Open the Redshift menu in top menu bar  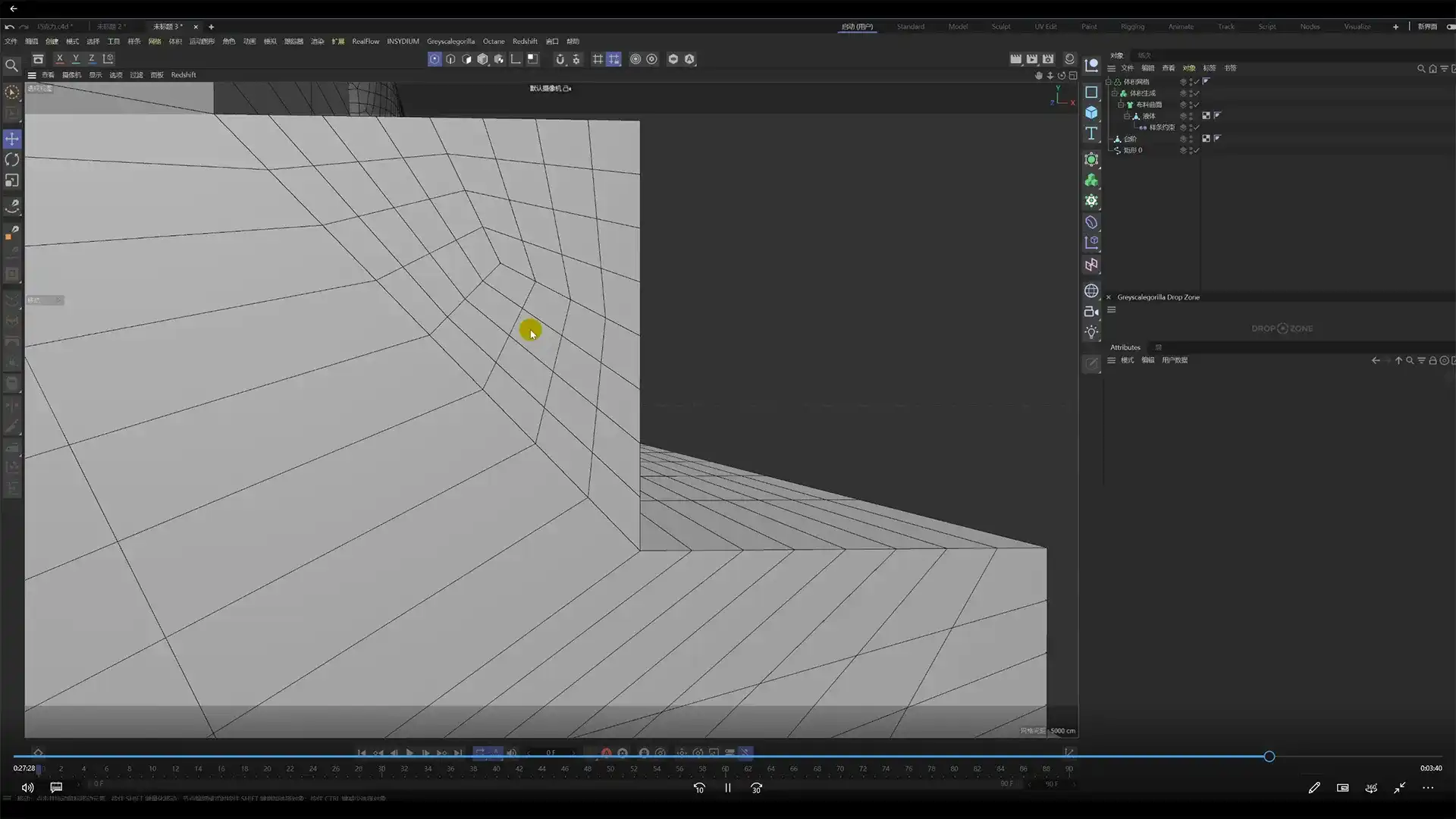pyautogui.click(x=524, y=42)
